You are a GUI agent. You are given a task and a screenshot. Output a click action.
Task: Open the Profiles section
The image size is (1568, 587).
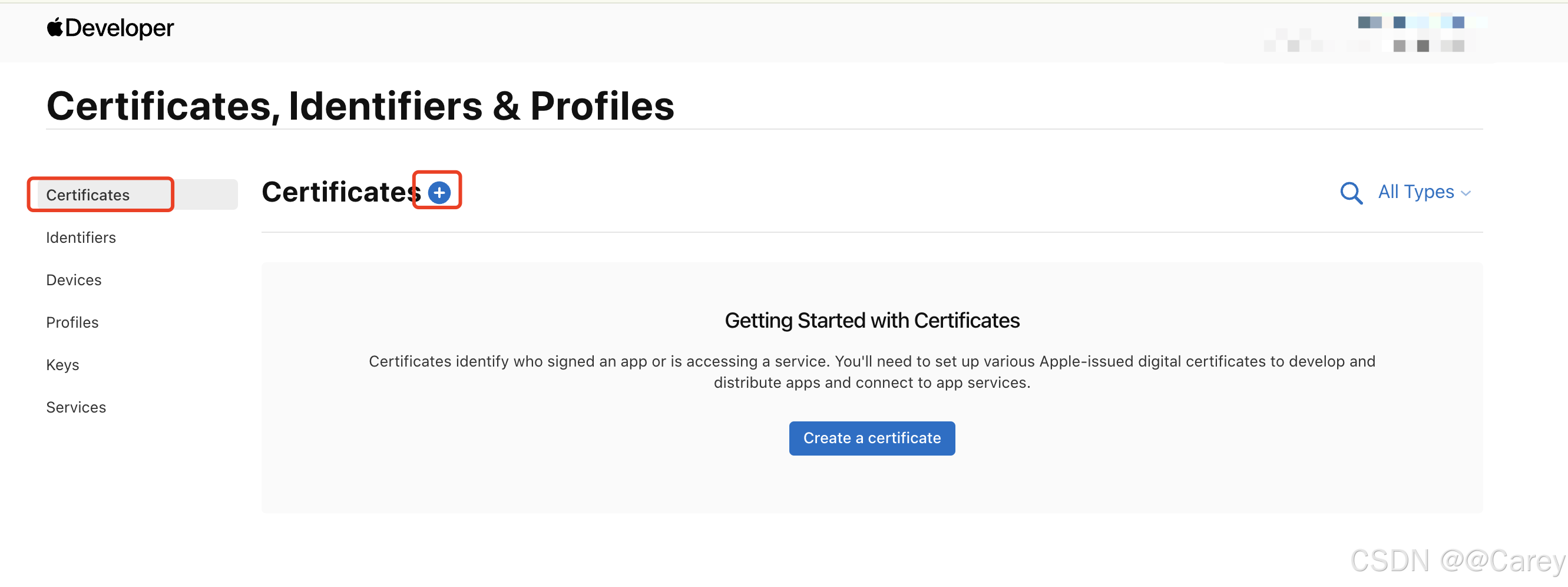coord(72,323)
